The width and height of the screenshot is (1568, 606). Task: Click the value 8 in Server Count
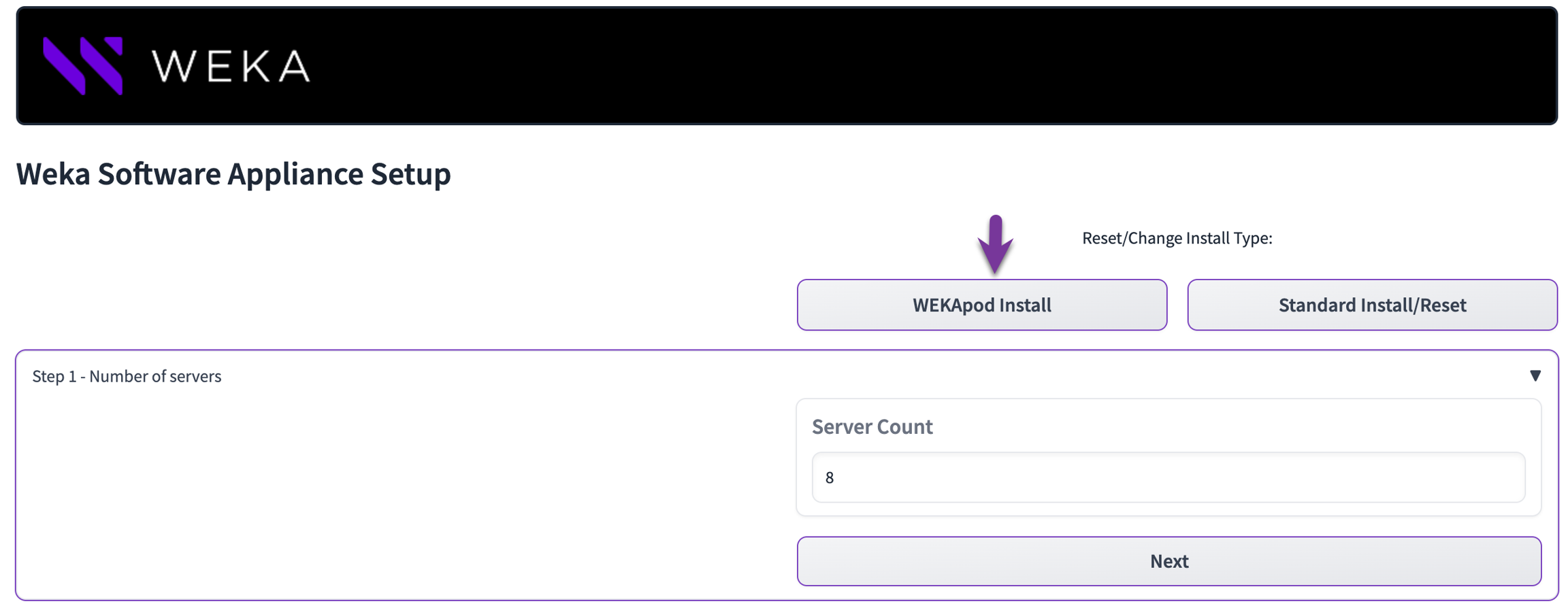click(x=829, y=478)
